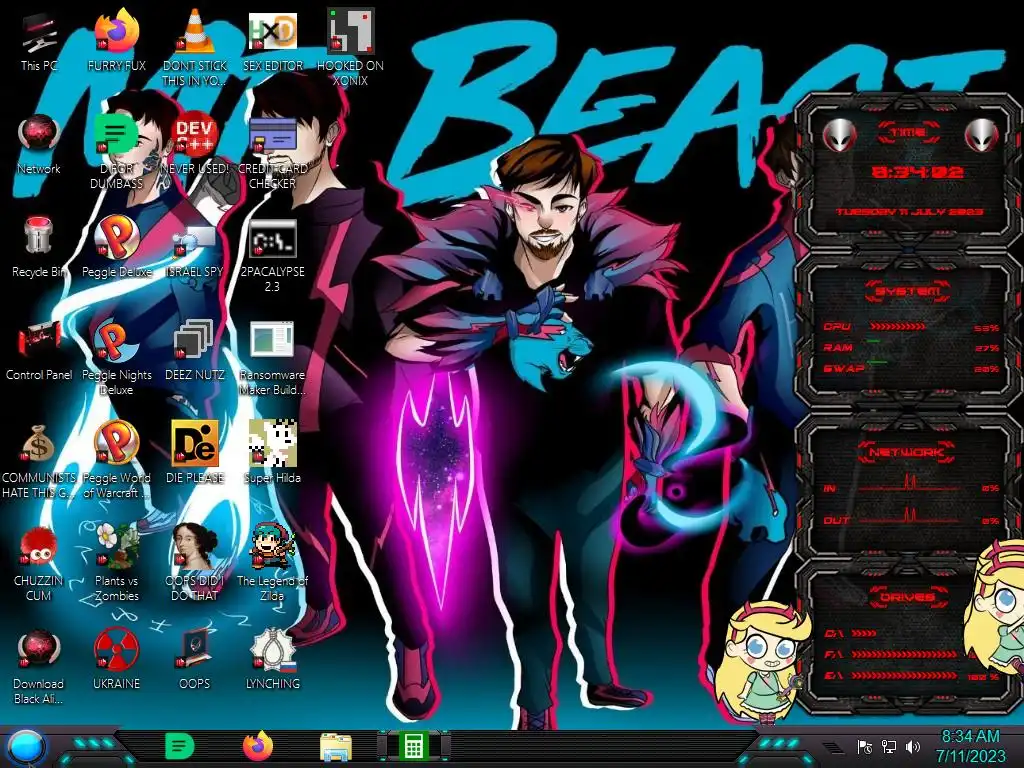The height and width of the screenshot is (768, 1024).
Task: Click the left alien head on TIME gadget
Action: pyautogui.click(x=839, y=135)
